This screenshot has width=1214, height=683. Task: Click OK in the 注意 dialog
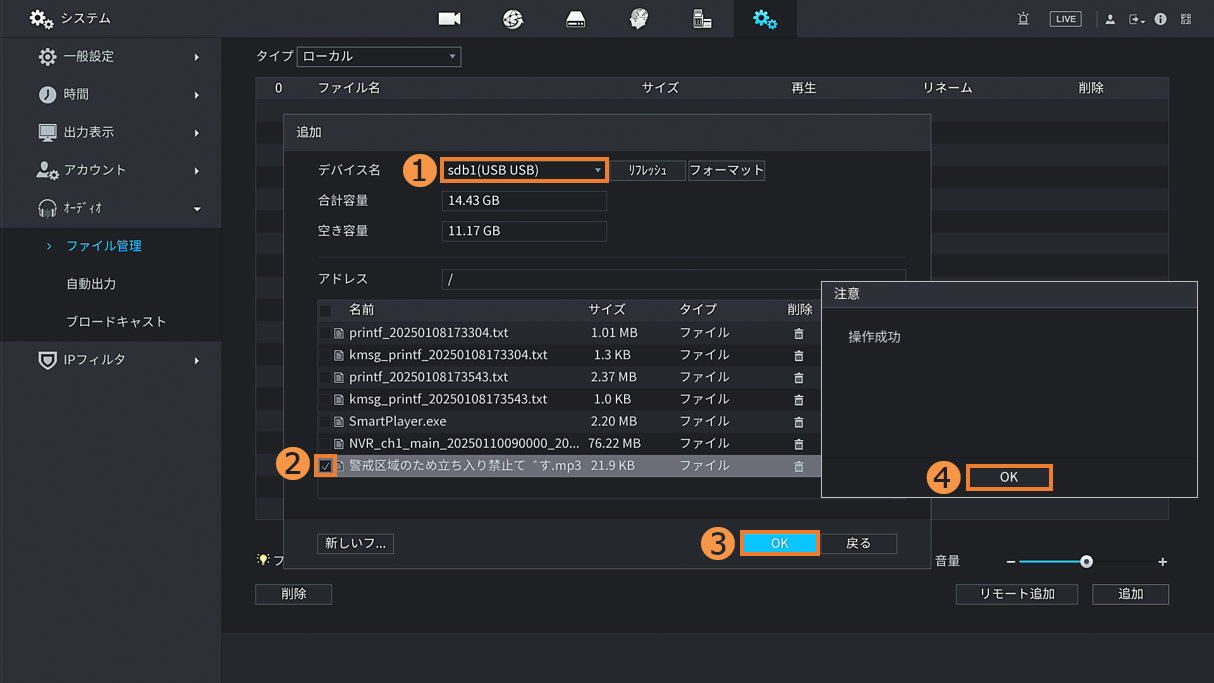click(x=1008, y=478)
